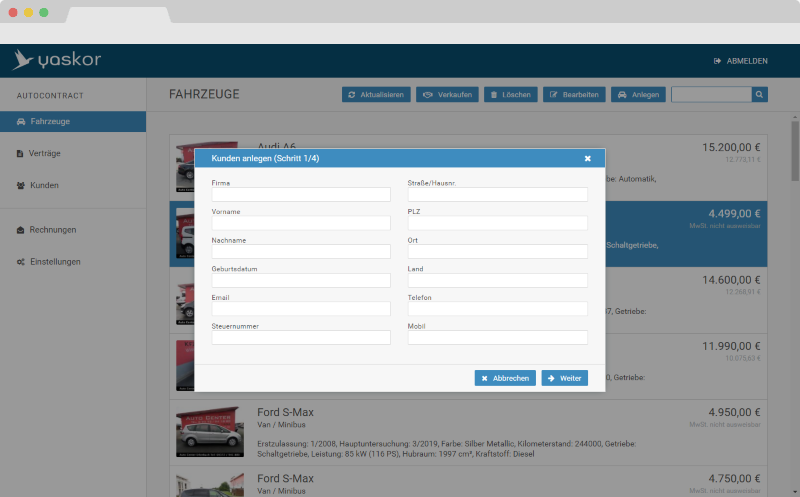Click the arrow icon on Weiter
The height and width of the screenshot is (497, 800).
(551, 378)
